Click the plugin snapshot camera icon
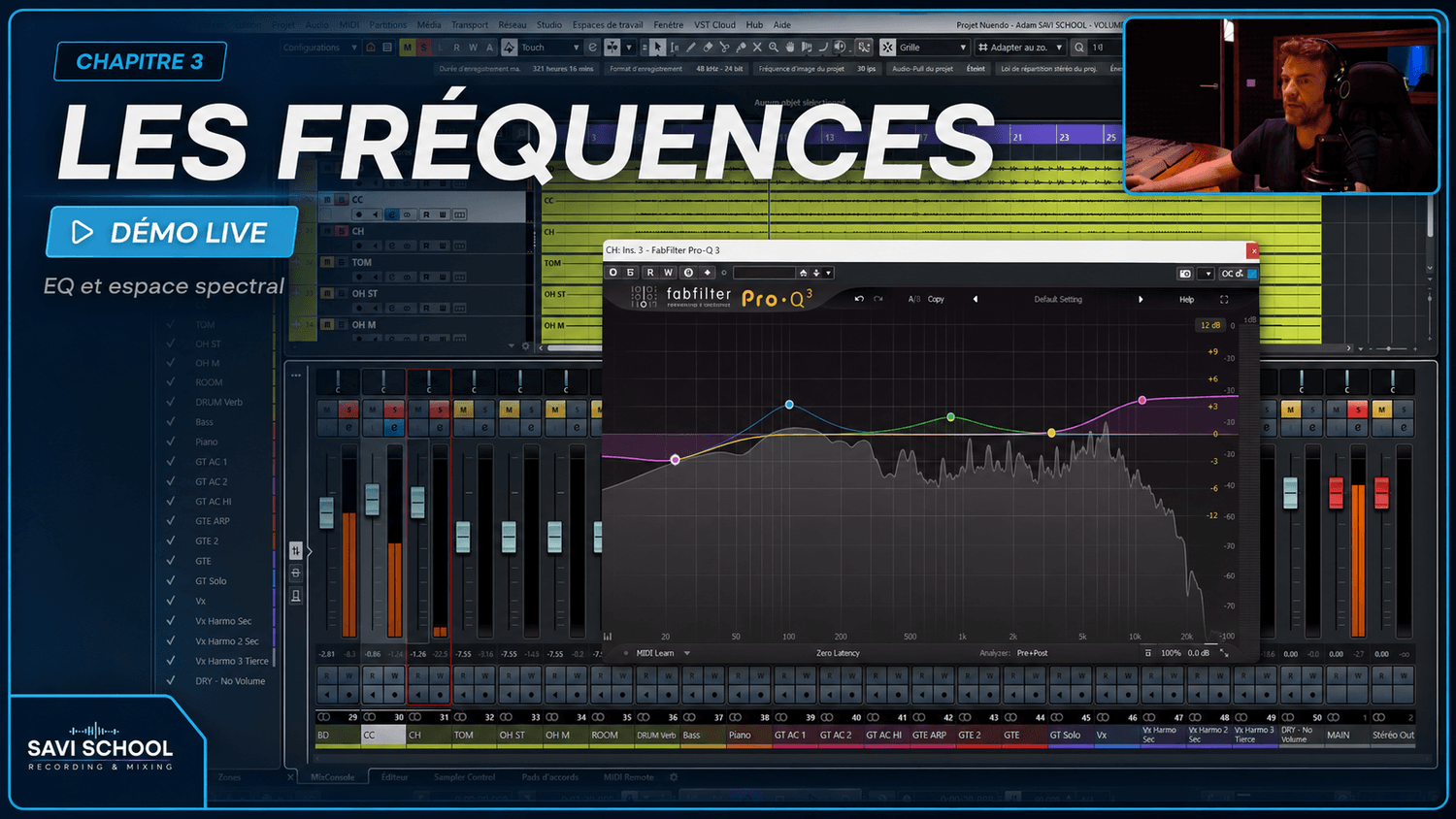The image size is (1456, 819). click(1184, 274)
